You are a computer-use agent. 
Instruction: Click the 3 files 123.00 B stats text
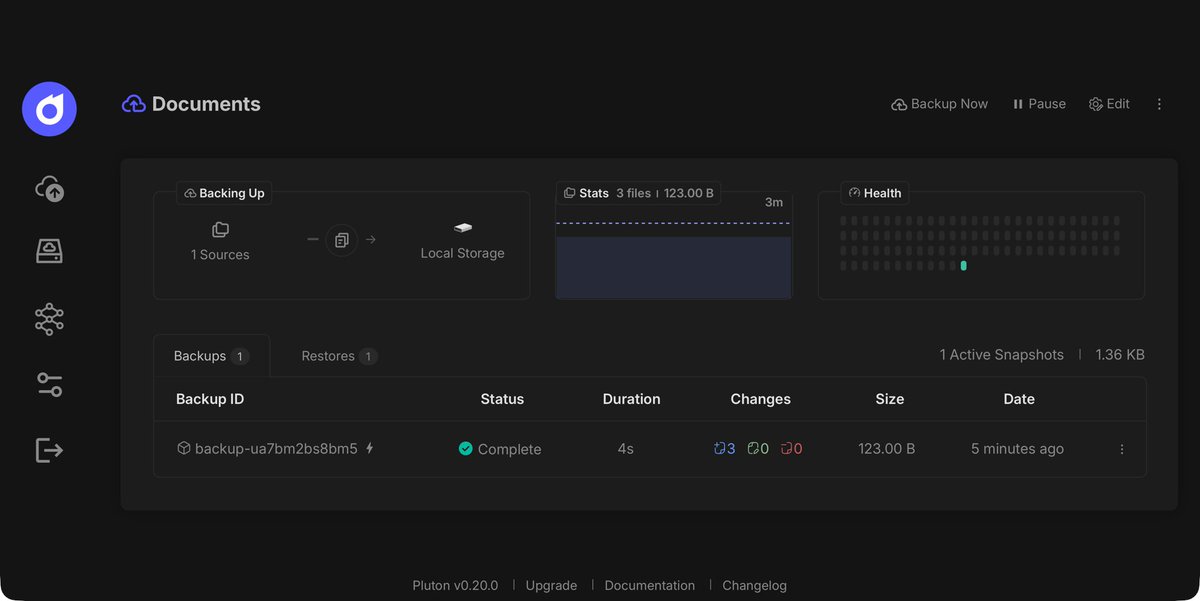(x=665, y=193)
